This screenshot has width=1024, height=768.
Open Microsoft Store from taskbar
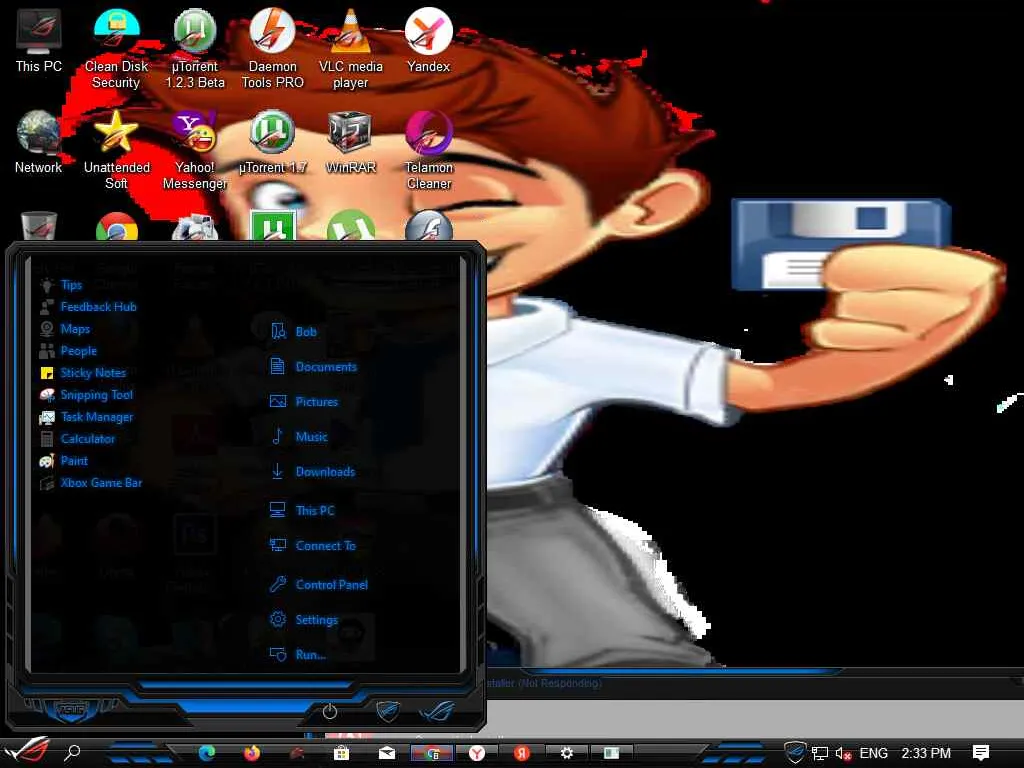tap(341, 754)
